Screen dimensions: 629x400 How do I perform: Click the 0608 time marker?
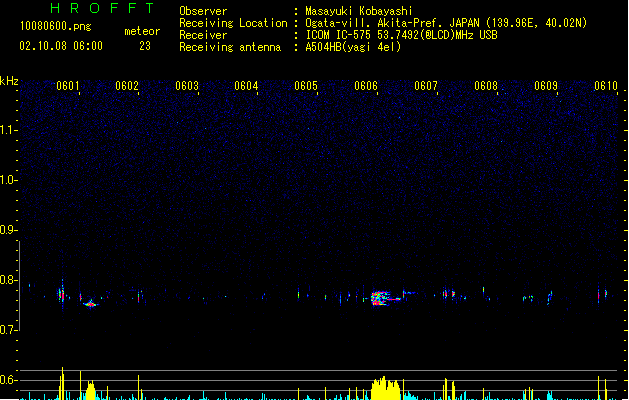click(486, 86)
